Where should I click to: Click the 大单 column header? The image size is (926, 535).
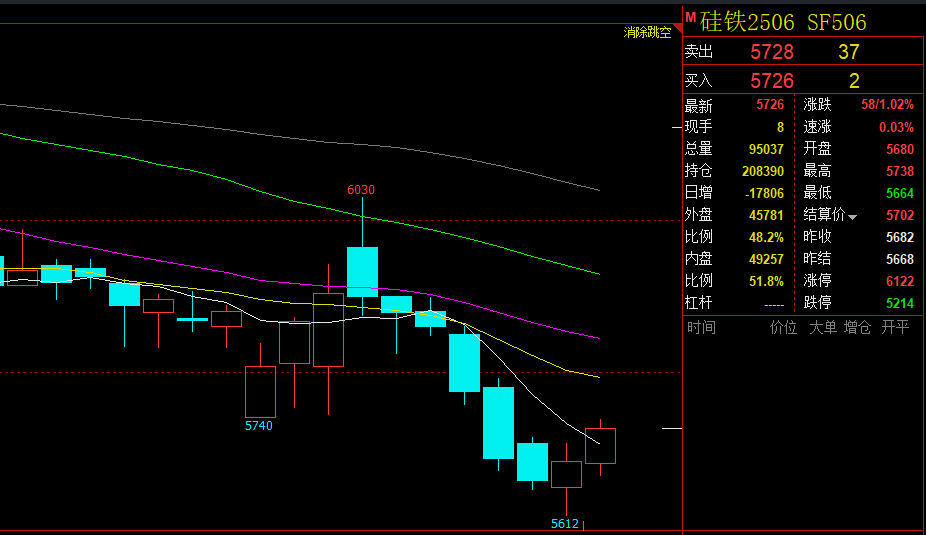pos(822,327)
